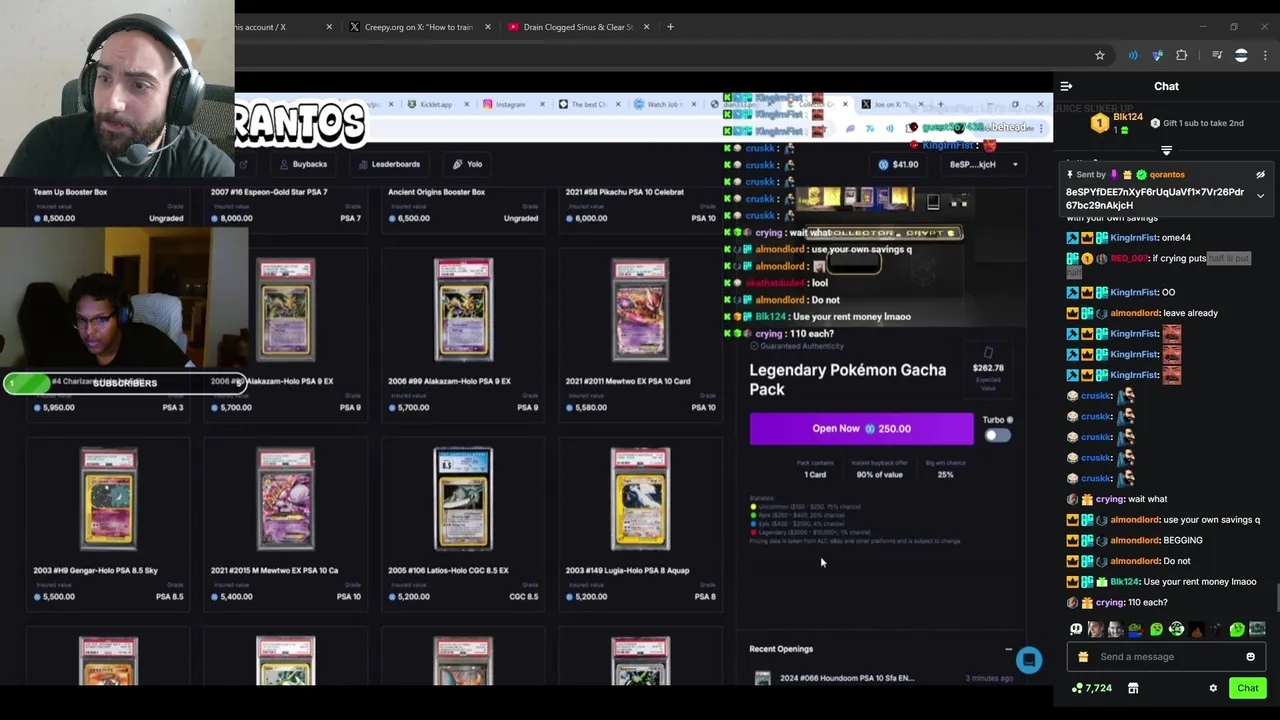Screen dimensions: 1280x720
Task: Click the Open Now 250.00 button
Action: (861, 429)
